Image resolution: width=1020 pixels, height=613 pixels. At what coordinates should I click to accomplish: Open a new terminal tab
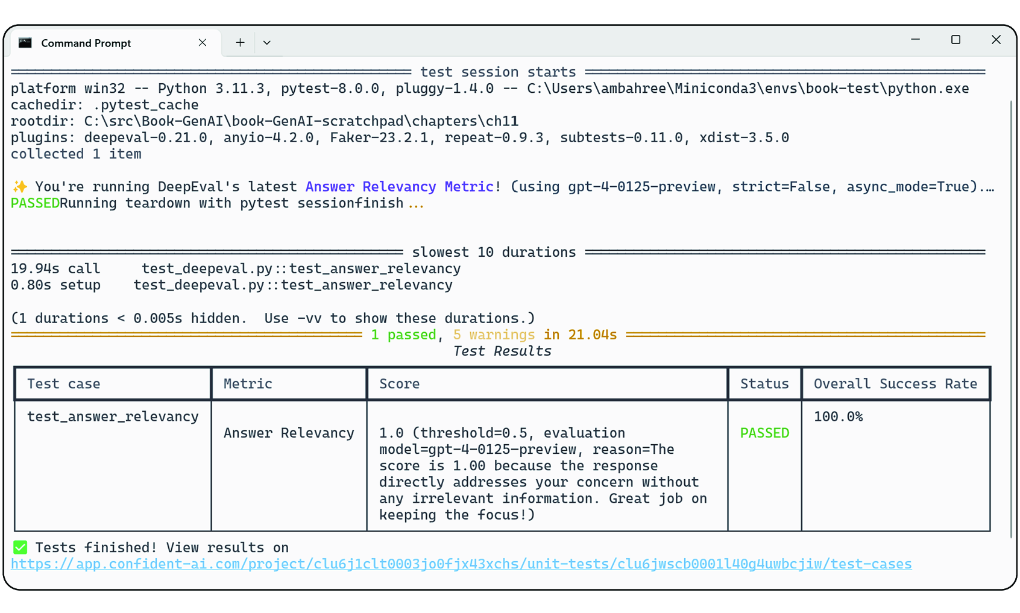(x=240, y=43)
